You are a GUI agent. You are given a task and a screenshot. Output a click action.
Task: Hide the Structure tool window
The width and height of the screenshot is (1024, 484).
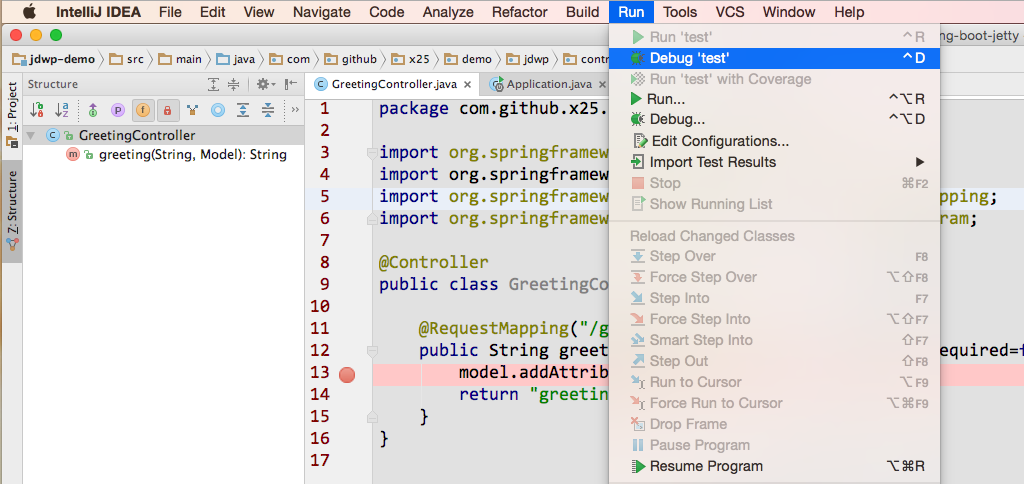tap(291, 84)
